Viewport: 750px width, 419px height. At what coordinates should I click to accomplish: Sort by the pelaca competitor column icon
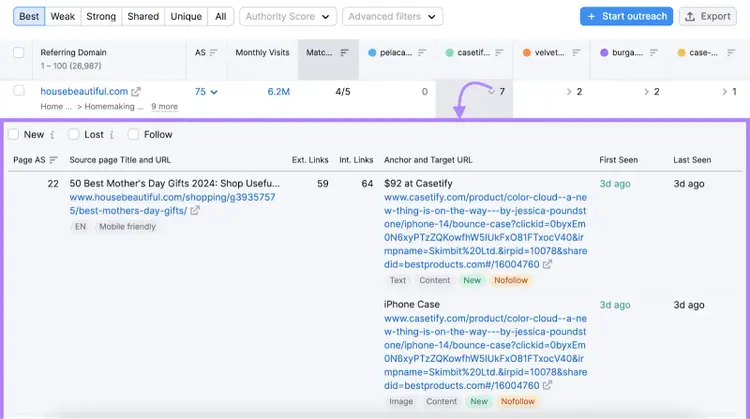(421, 53)
